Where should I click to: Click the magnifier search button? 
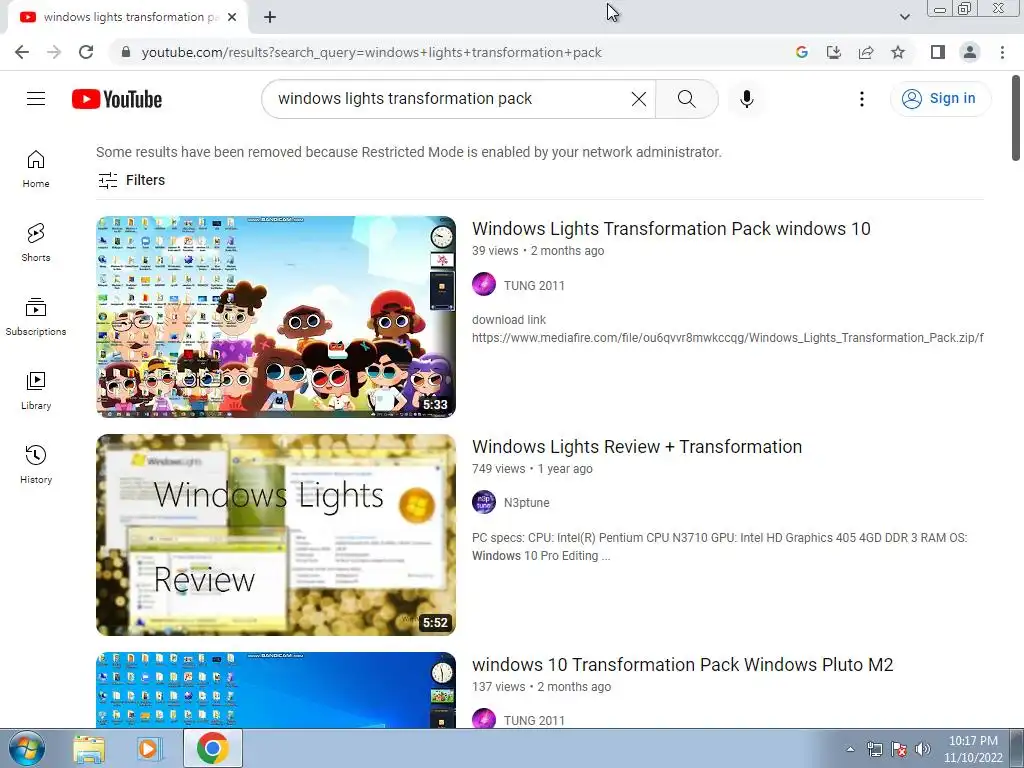pyautogui.click(x=686, y=99)
